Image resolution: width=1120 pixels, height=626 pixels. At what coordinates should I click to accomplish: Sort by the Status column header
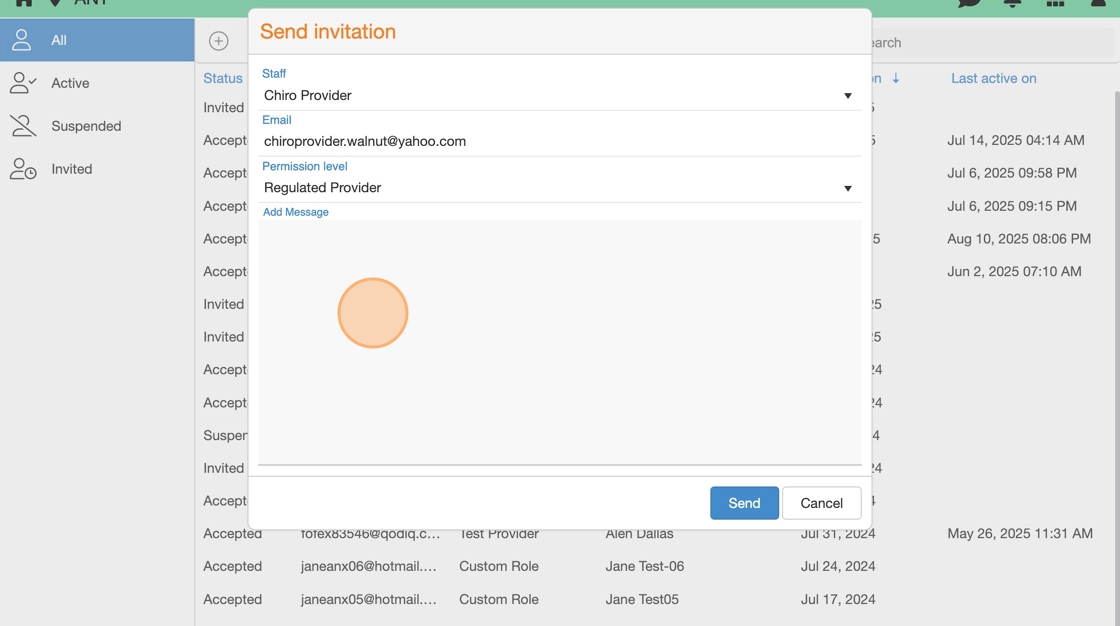pyautogui.click(x=222, y=78)
